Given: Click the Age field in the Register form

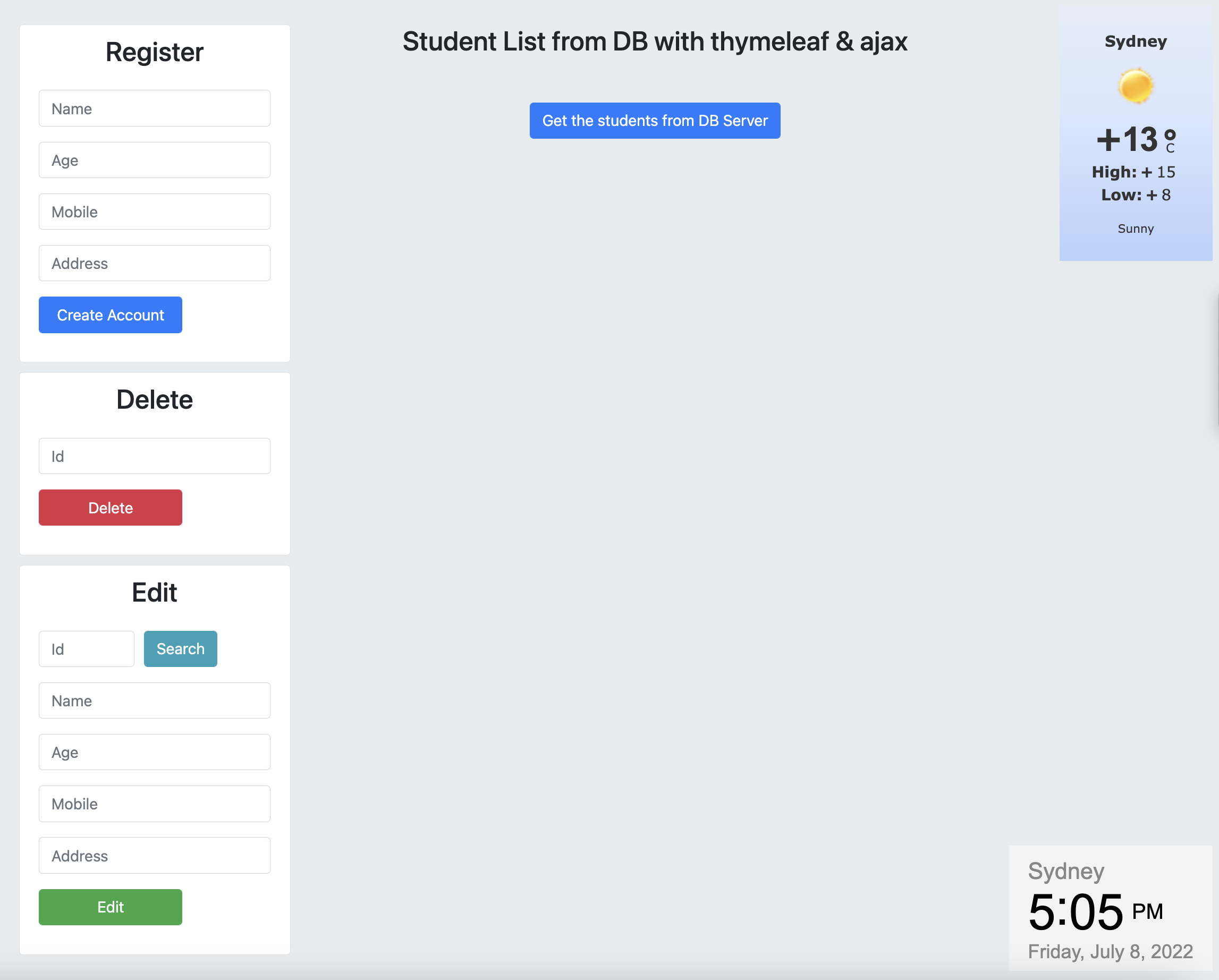Looking at the screenshot, I should [154, 160].
